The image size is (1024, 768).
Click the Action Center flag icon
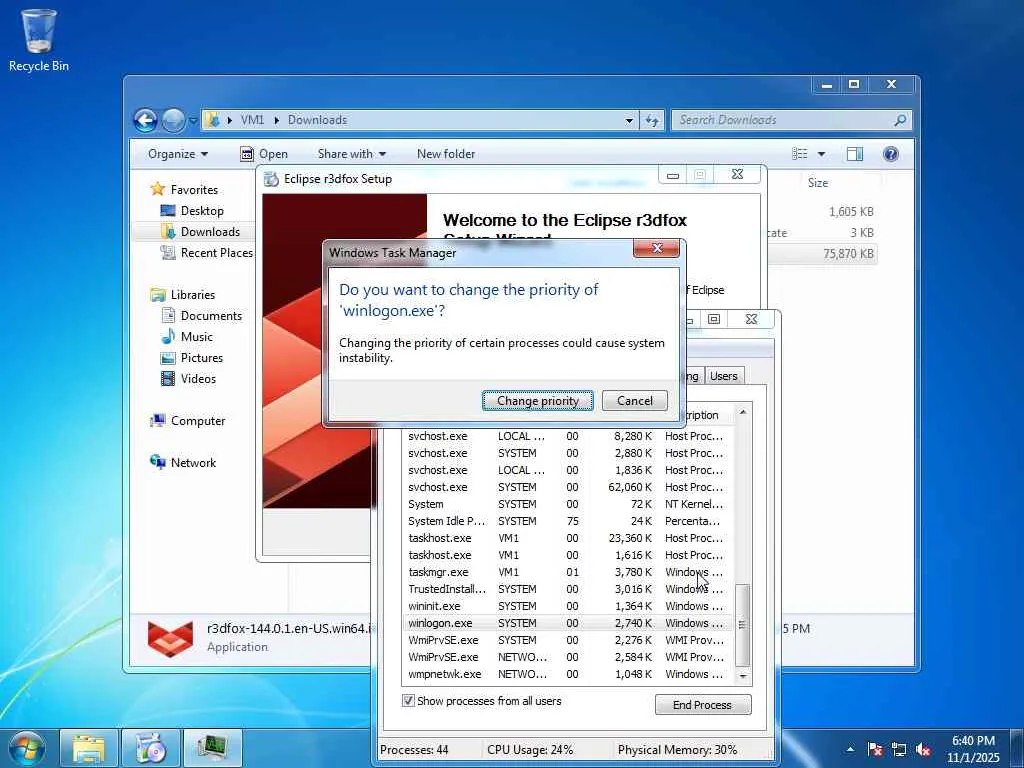coord(875,749)
